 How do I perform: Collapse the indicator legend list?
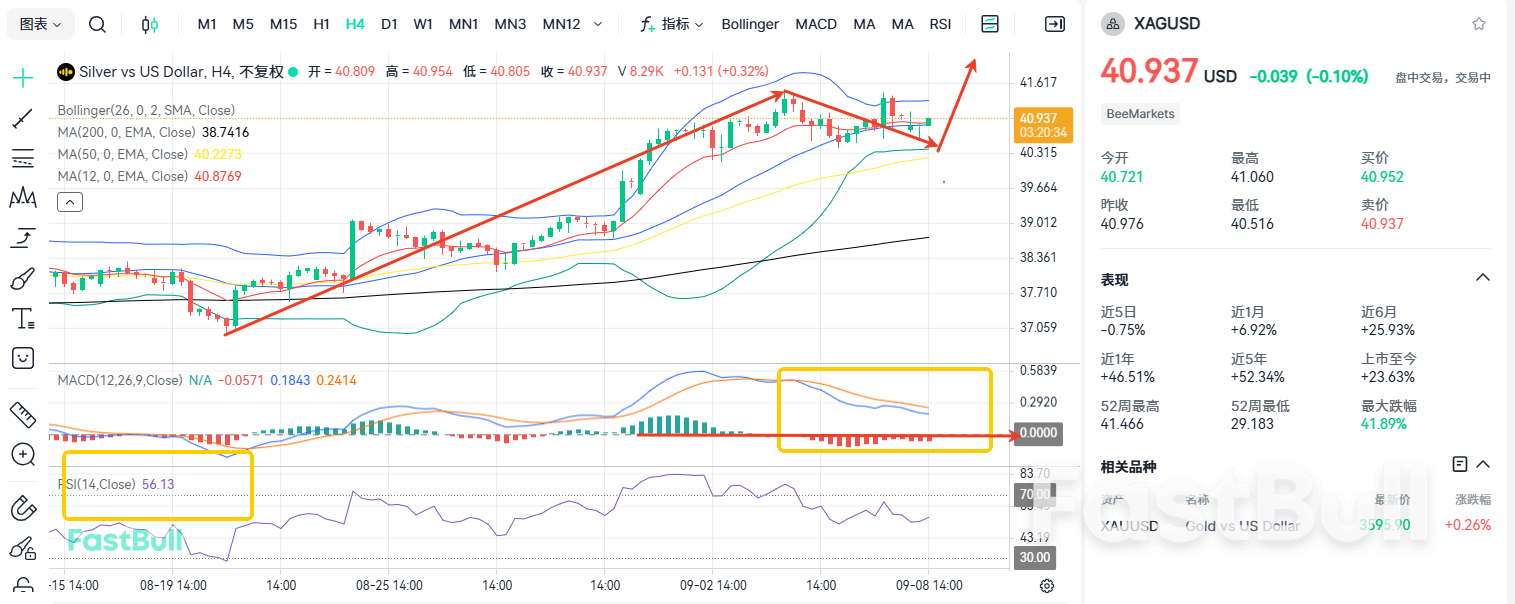coord(70,202)
